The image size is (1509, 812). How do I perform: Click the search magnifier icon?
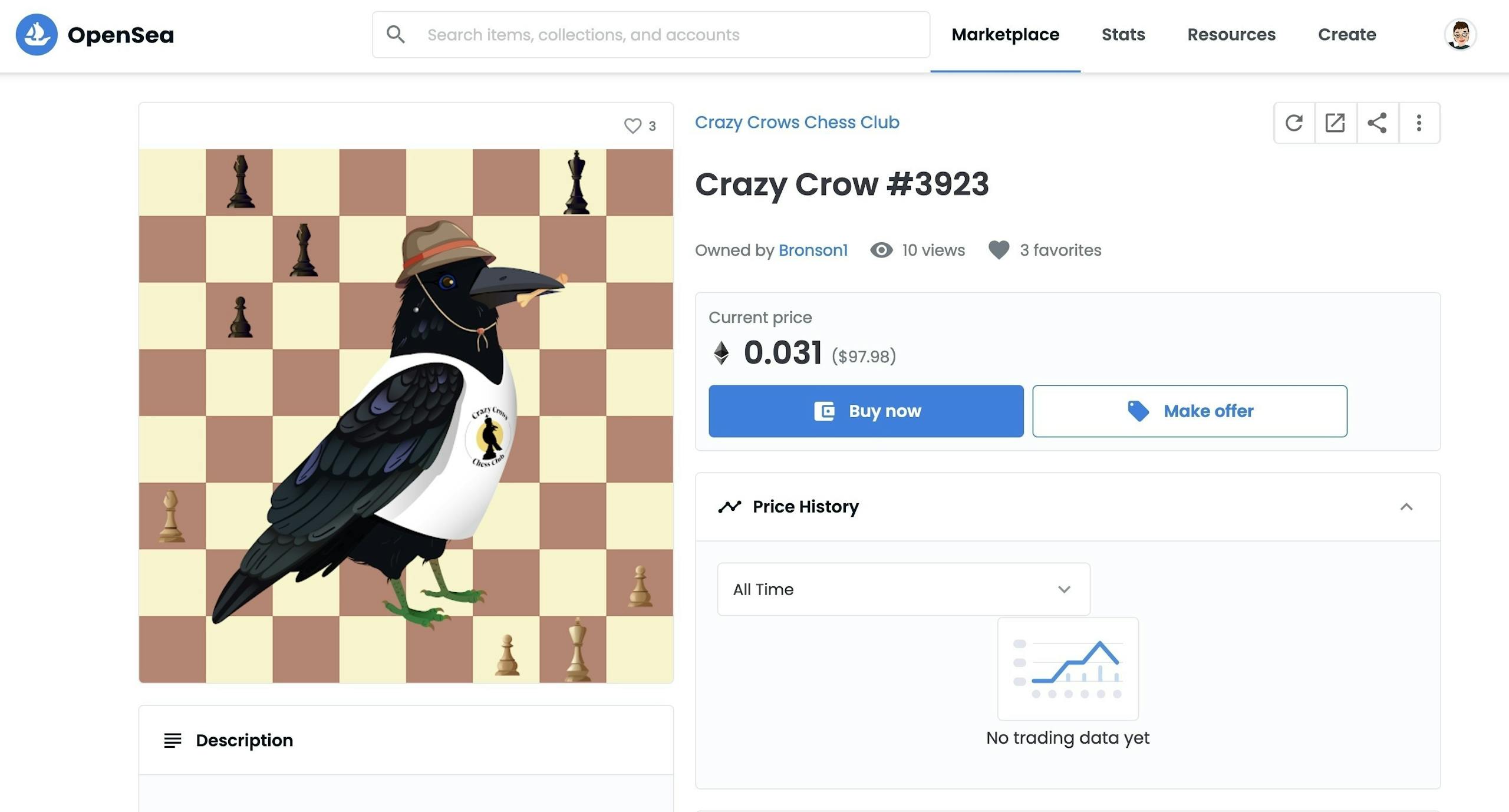(396, 35)
